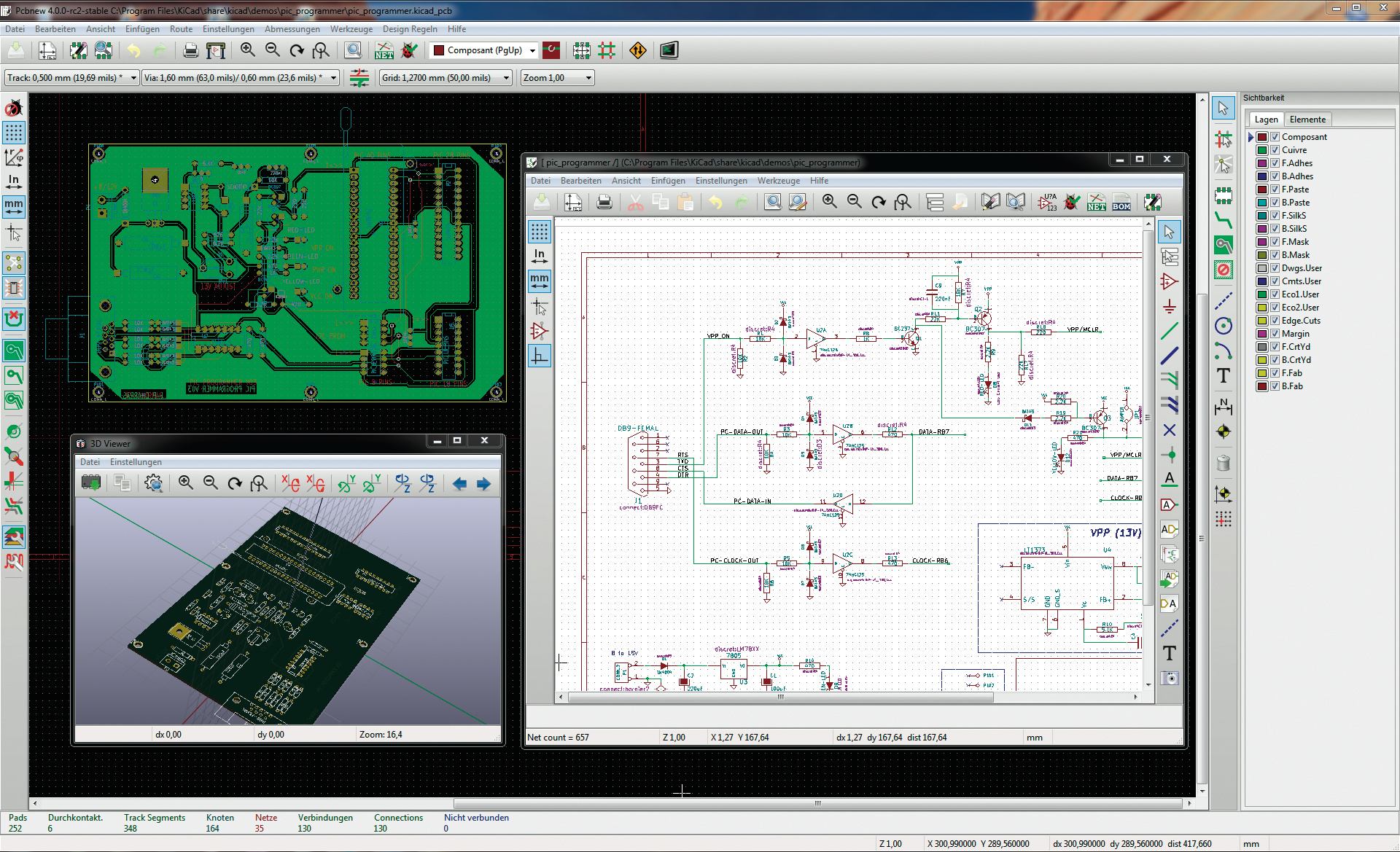Select the place text tool in schematic
Image resolution: width=1400 pixels, height=852 pixels.
pyautogui.click(x=1169, y=653)
